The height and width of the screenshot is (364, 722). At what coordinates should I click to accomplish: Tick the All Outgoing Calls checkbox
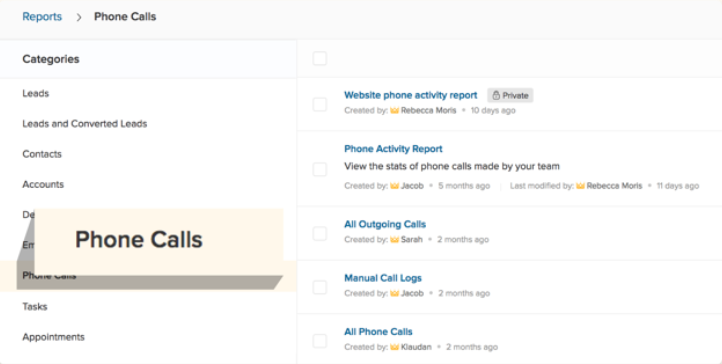(x=320, y=234)
